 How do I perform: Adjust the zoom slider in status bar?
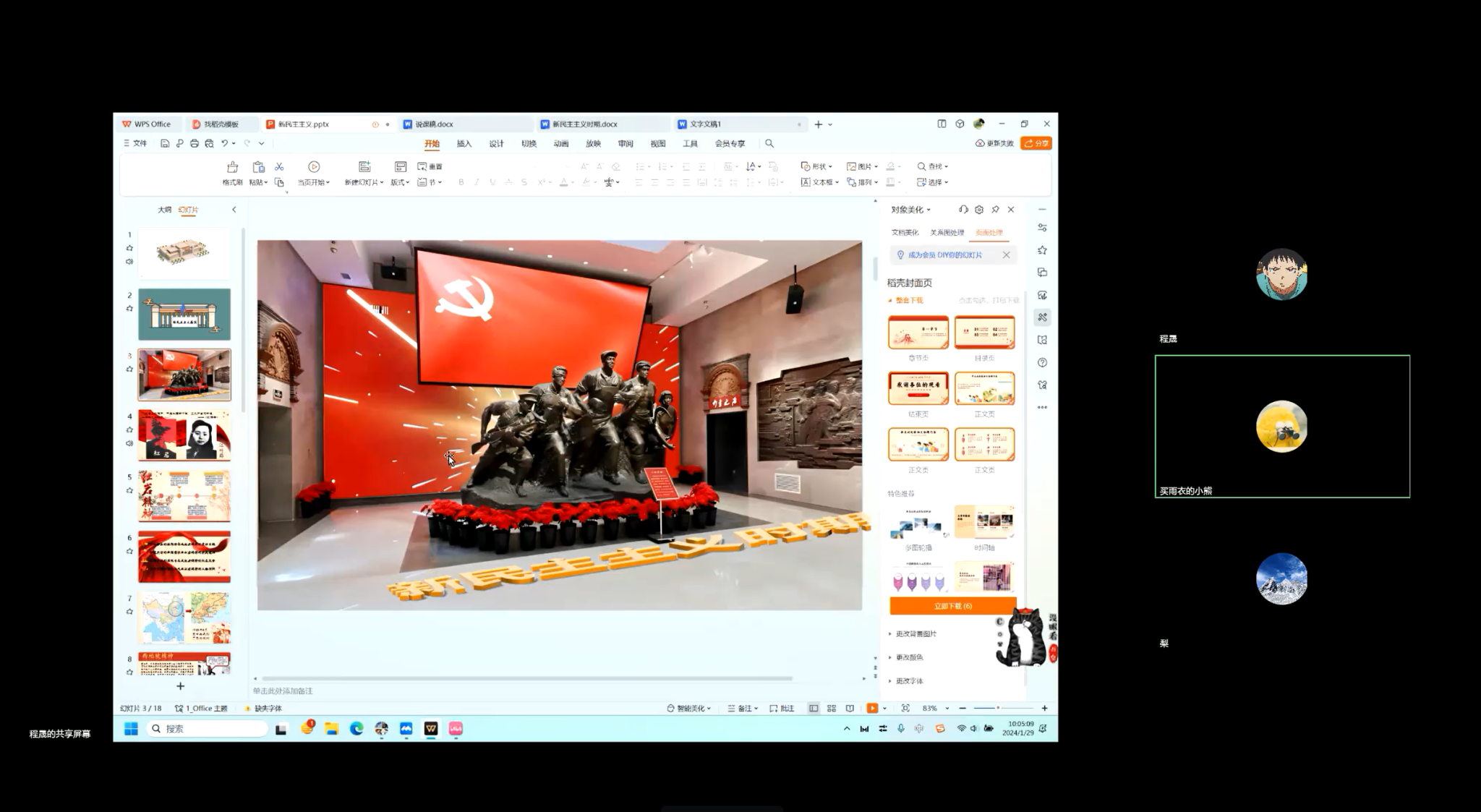(998, 709)
